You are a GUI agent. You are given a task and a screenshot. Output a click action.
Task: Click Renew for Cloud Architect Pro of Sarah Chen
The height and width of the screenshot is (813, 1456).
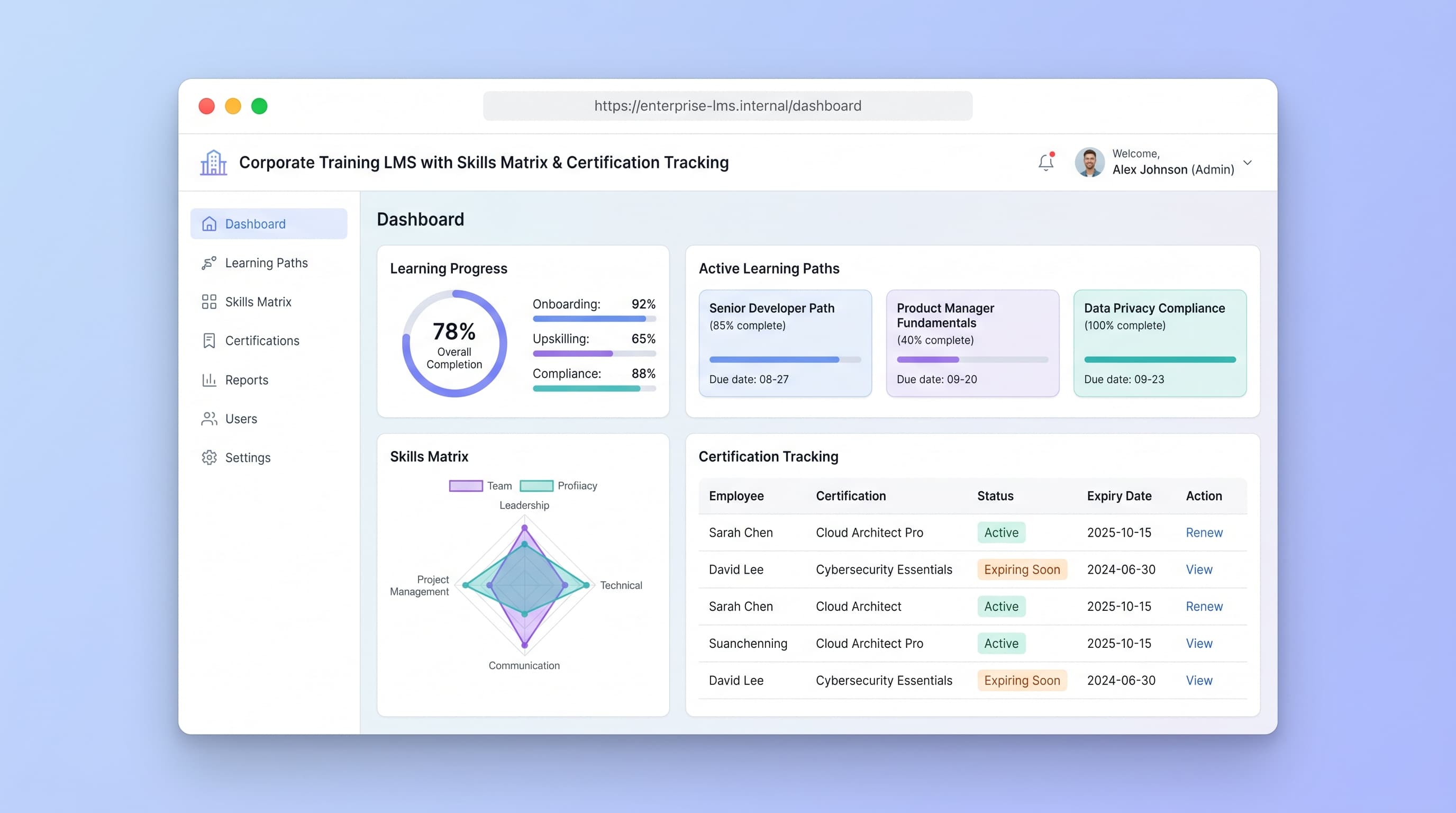tap(1204, 532)
